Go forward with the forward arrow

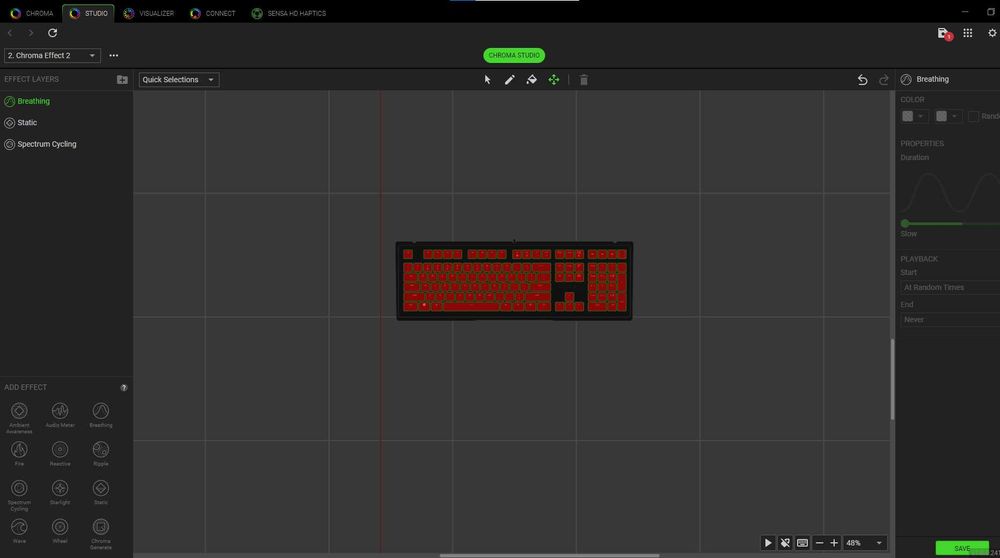(30, 33)
